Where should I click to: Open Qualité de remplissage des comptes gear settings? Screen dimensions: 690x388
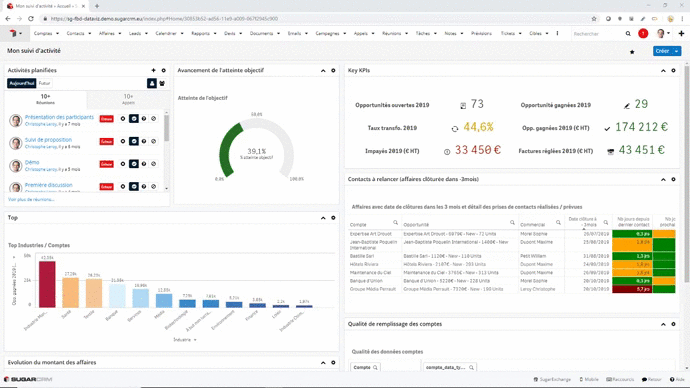pos(673,324)
